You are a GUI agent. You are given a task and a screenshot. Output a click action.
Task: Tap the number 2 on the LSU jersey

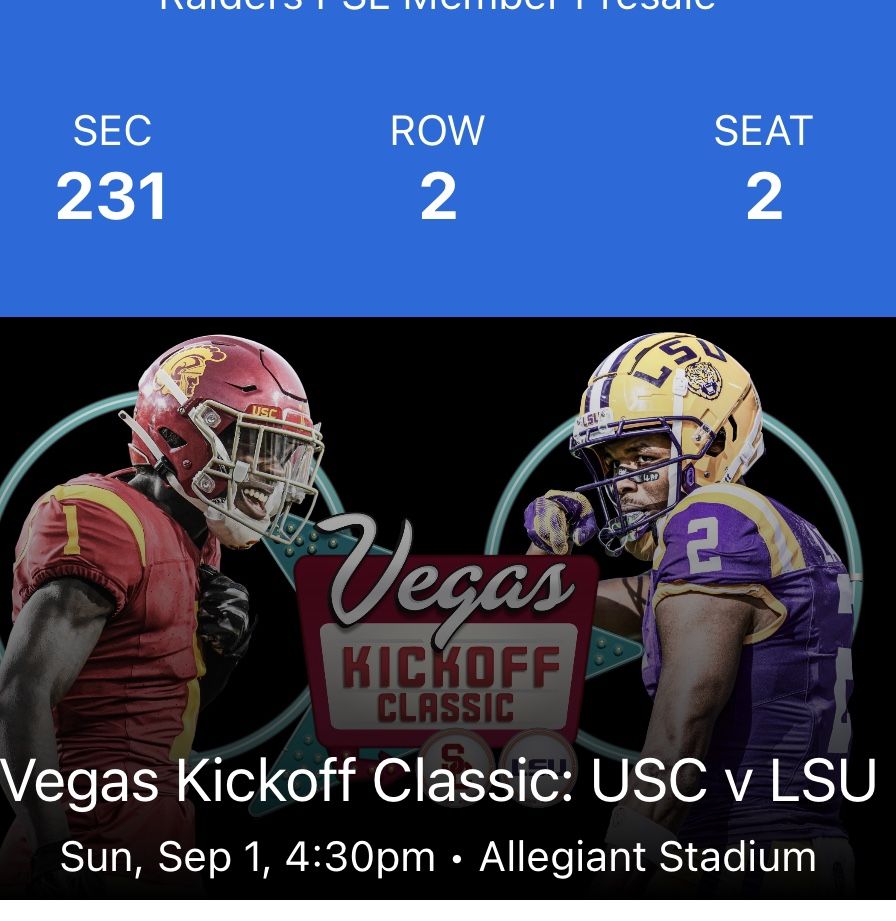point(701,546)
